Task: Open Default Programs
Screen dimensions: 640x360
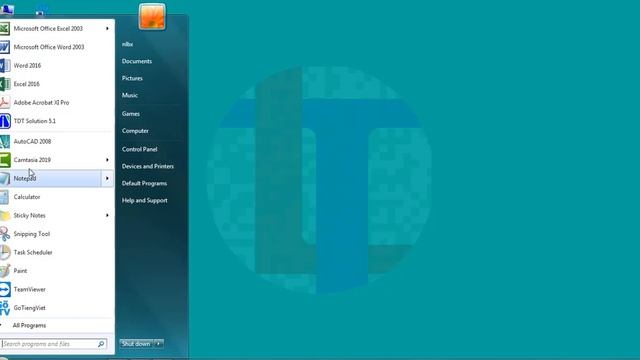Action: 144,184
